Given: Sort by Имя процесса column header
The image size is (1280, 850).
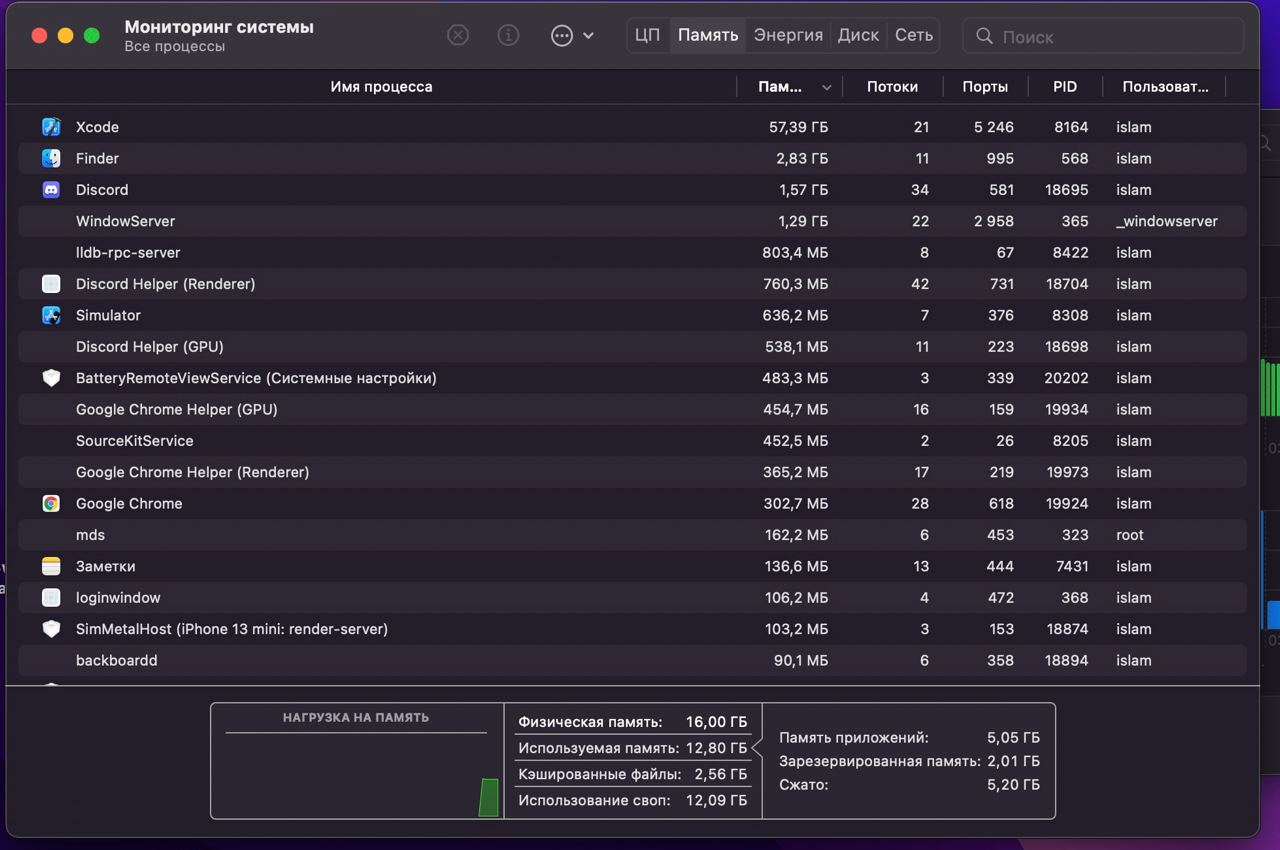Looking at the screenshot, I should pyautogui.click(x=381, y=87).
